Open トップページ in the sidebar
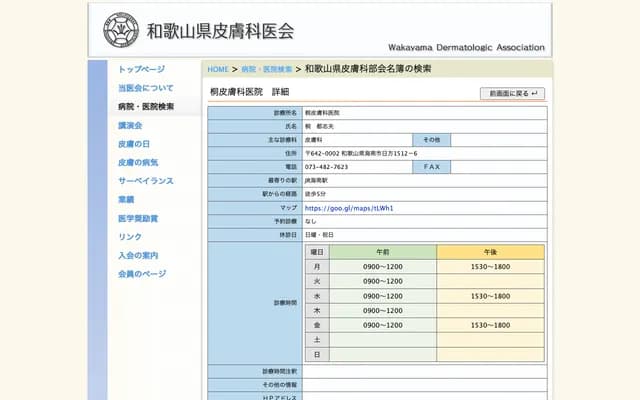This screenshot has height=400, width=640. pyautogui.click(x=141, y=69)
